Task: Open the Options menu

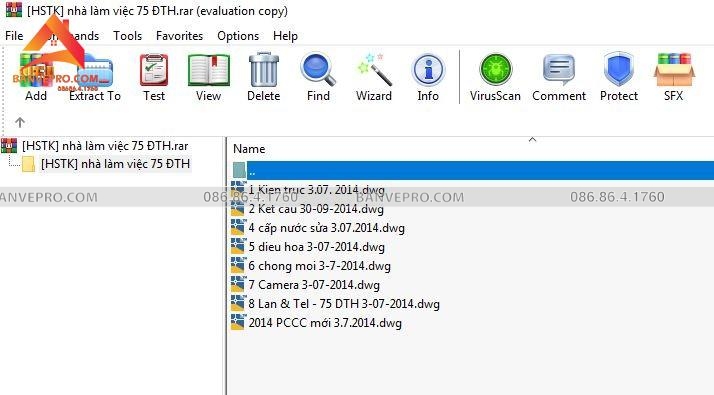Action: pyautogui.click(x=238, y=36)
